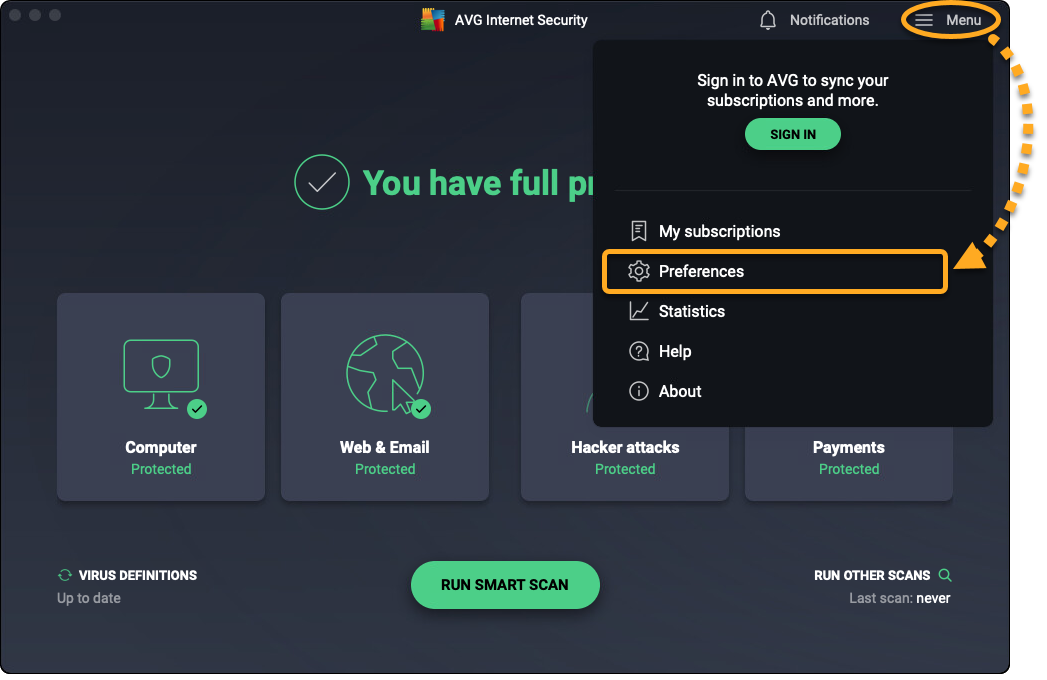Click the Statistics chart icon
The height and width of the screenshot is (680, 1047).
coord(638,311)
